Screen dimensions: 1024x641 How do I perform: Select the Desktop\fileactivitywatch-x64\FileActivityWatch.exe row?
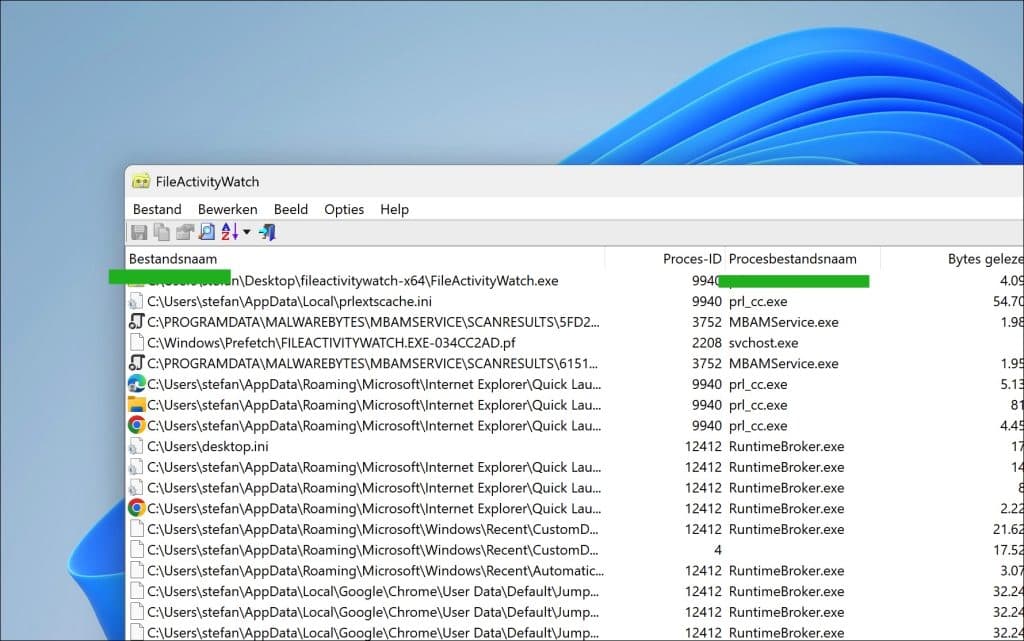(575, 281)
